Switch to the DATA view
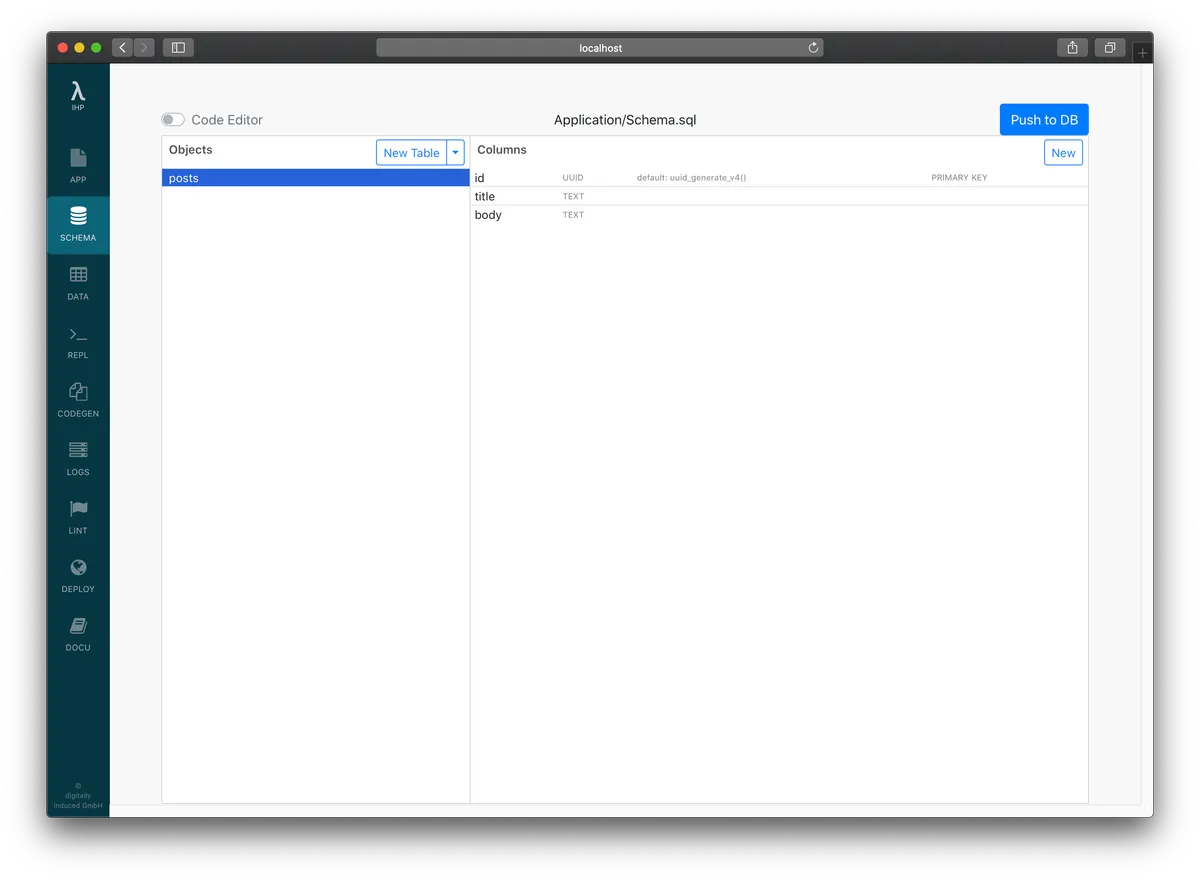 (x=77, y=281)
